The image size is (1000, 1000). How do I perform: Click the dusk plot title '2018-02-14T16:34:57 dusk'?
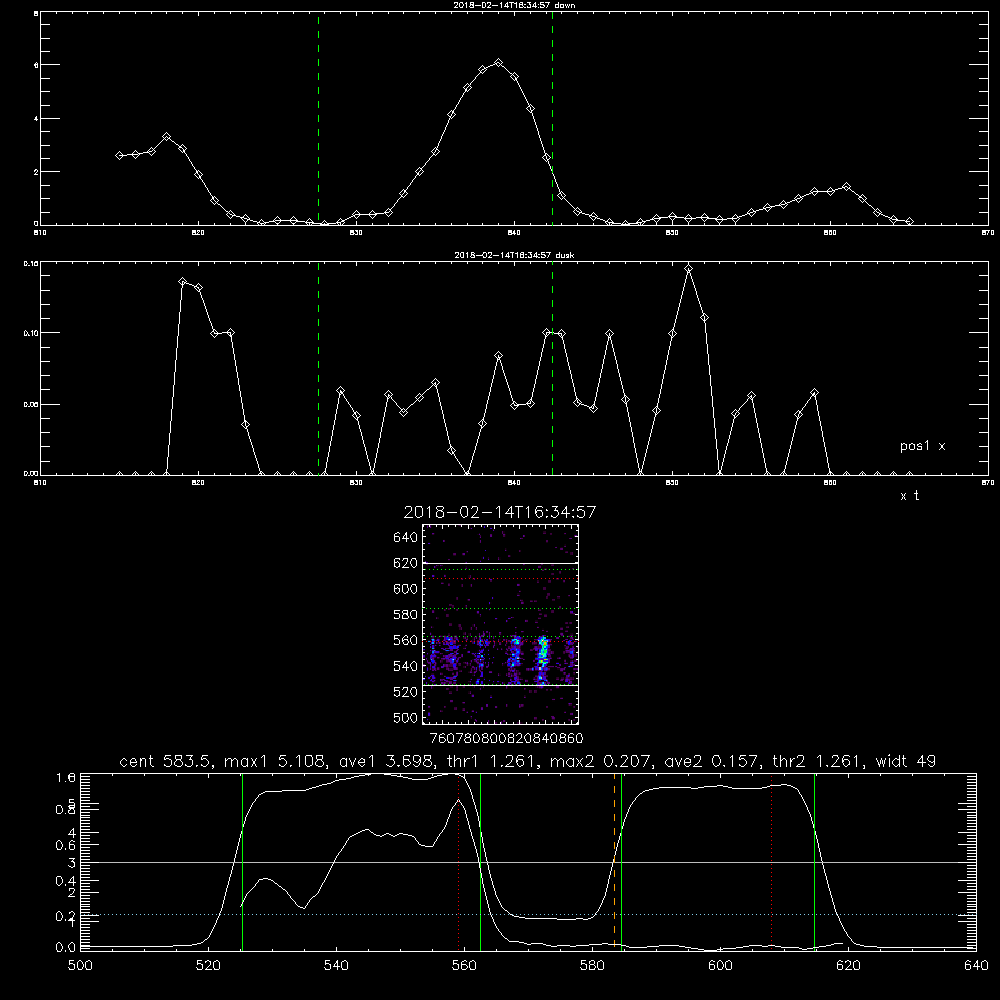pyautogui.click(x=514, y=255)
